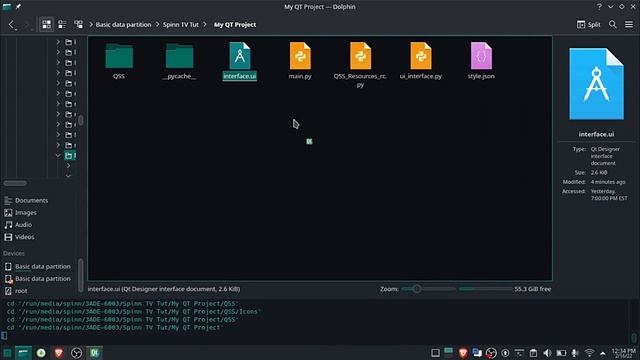Select the QSS_Resources_rc.py file
The image size is (640, 360).
[x=360, y=64]
